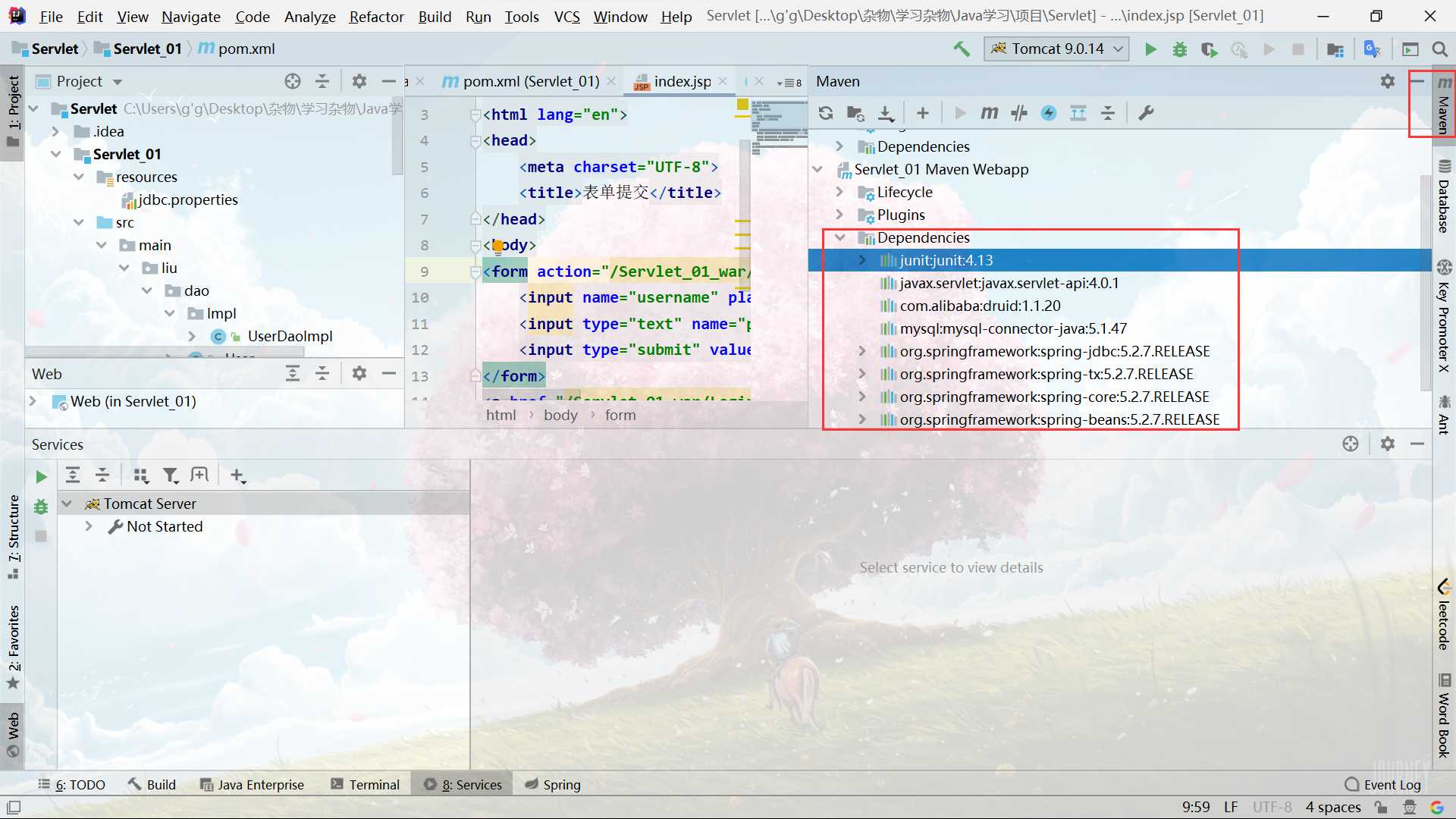Open Tomcat 9.0.14 run configuration dropdown
1456x819 pixels.
pos(1056,49)
